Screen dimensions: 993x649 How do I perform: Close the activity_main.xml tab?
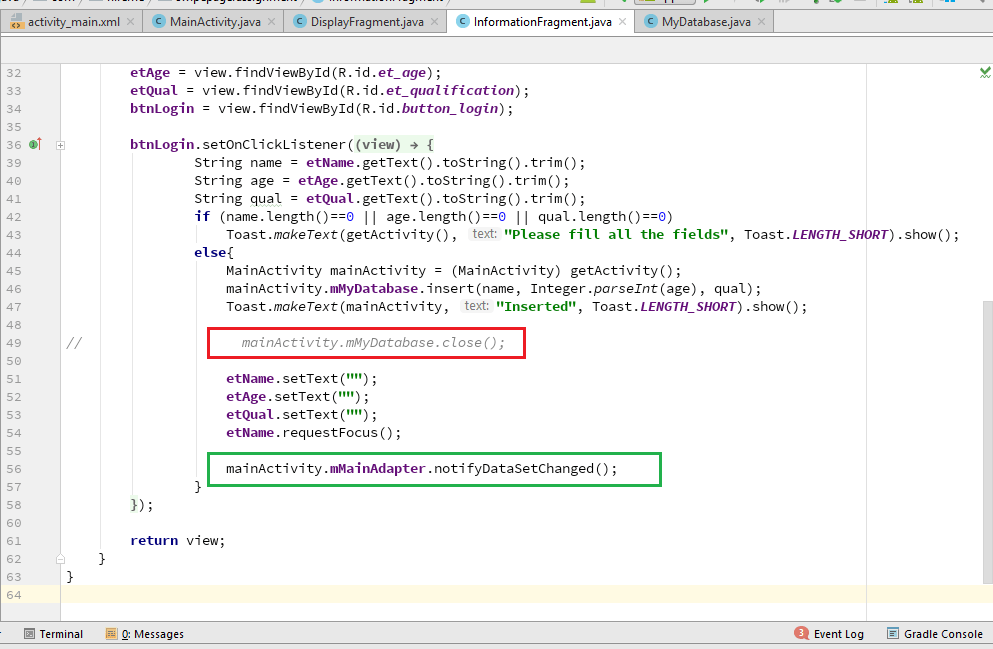coord(130,22)
